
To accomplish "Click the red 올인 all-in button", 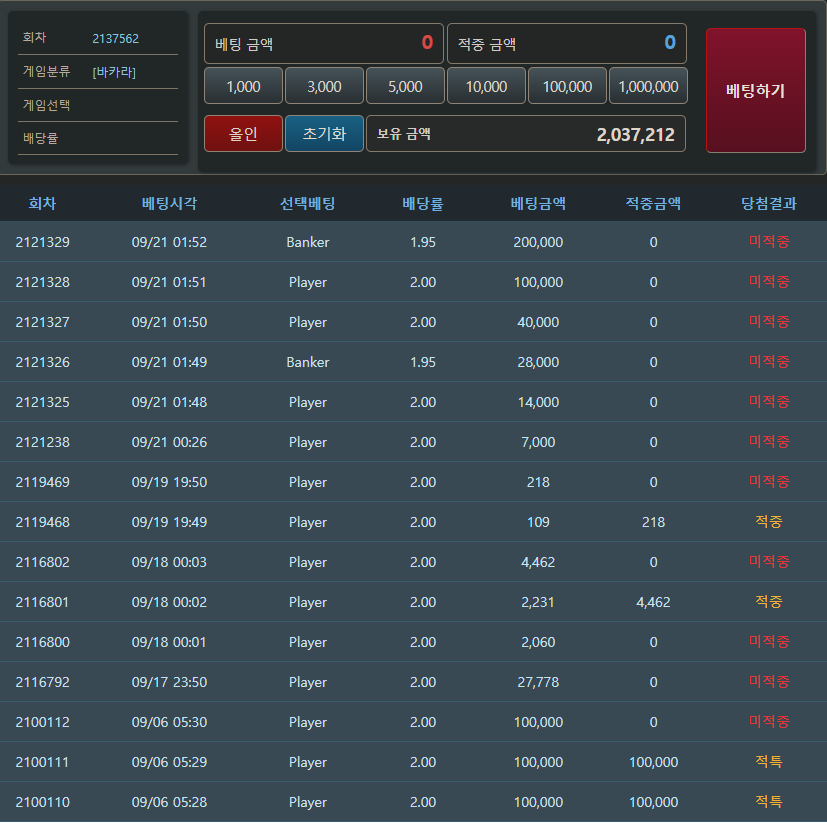I will click(243, 133).
